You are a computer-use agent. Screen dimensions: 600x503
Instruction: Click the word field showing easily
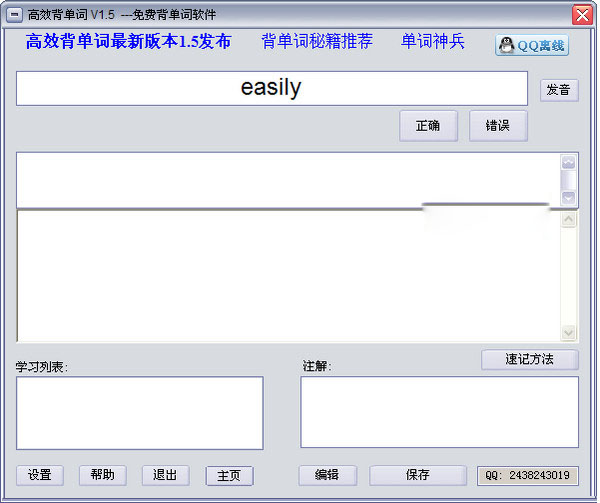271,88
